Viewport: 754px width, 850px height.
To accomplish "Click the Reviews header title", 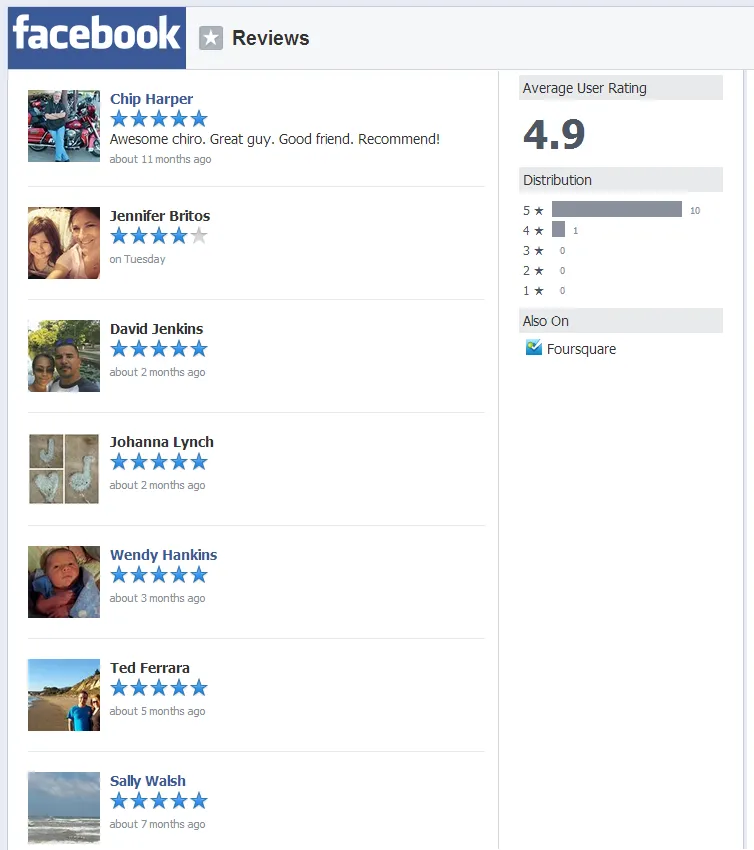I will click(x=270, y=38).
